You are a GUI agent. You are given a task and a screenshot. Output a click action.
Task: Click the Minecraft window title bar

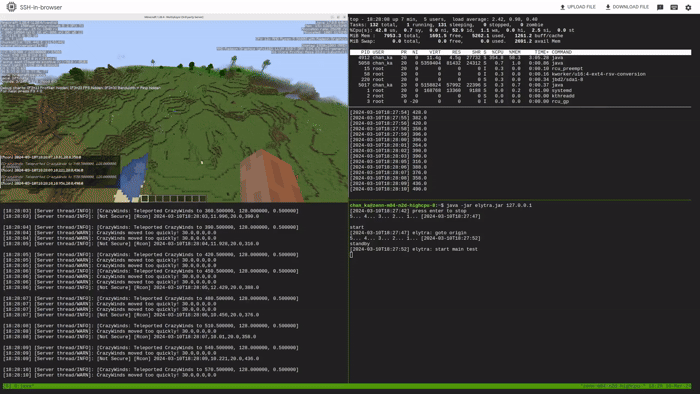coord(174,17)
